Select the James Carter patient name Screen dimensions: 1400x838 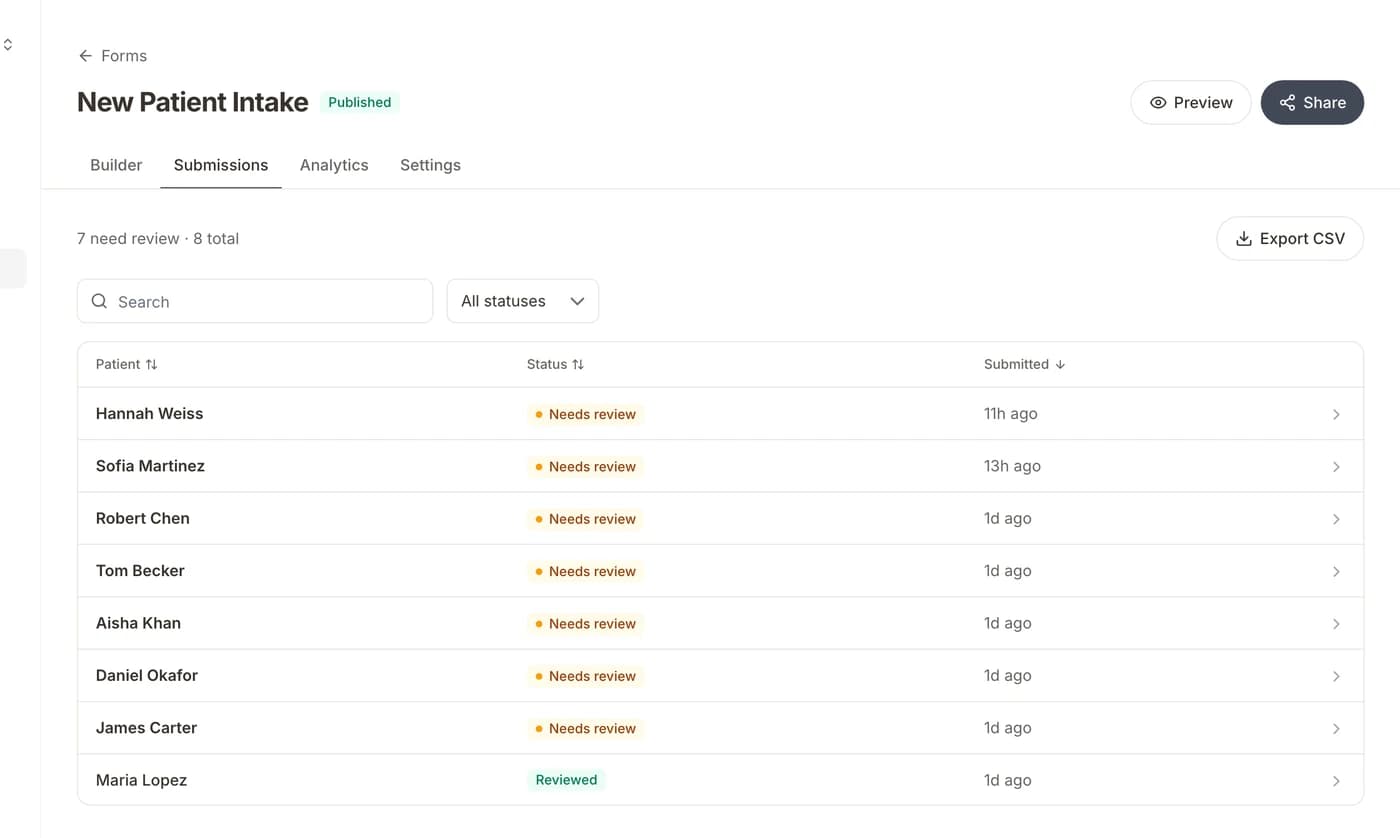(x=146, y=728)
